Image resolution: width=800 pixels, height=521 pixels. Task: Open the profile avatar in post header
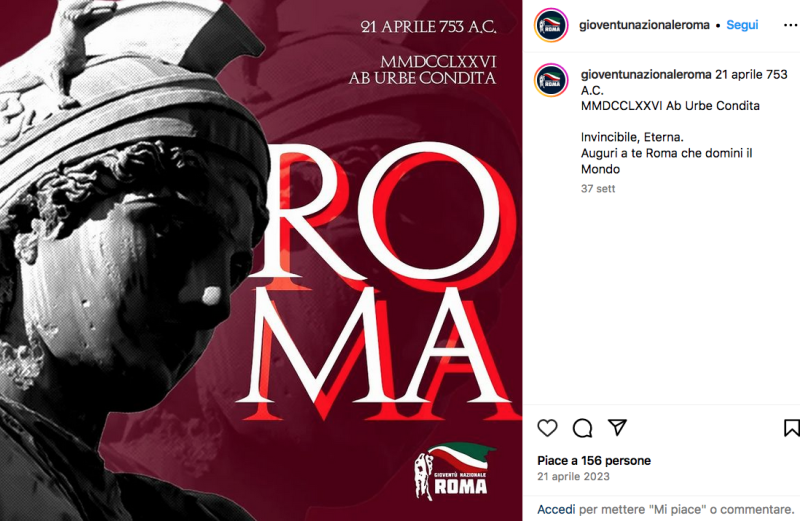551,25
